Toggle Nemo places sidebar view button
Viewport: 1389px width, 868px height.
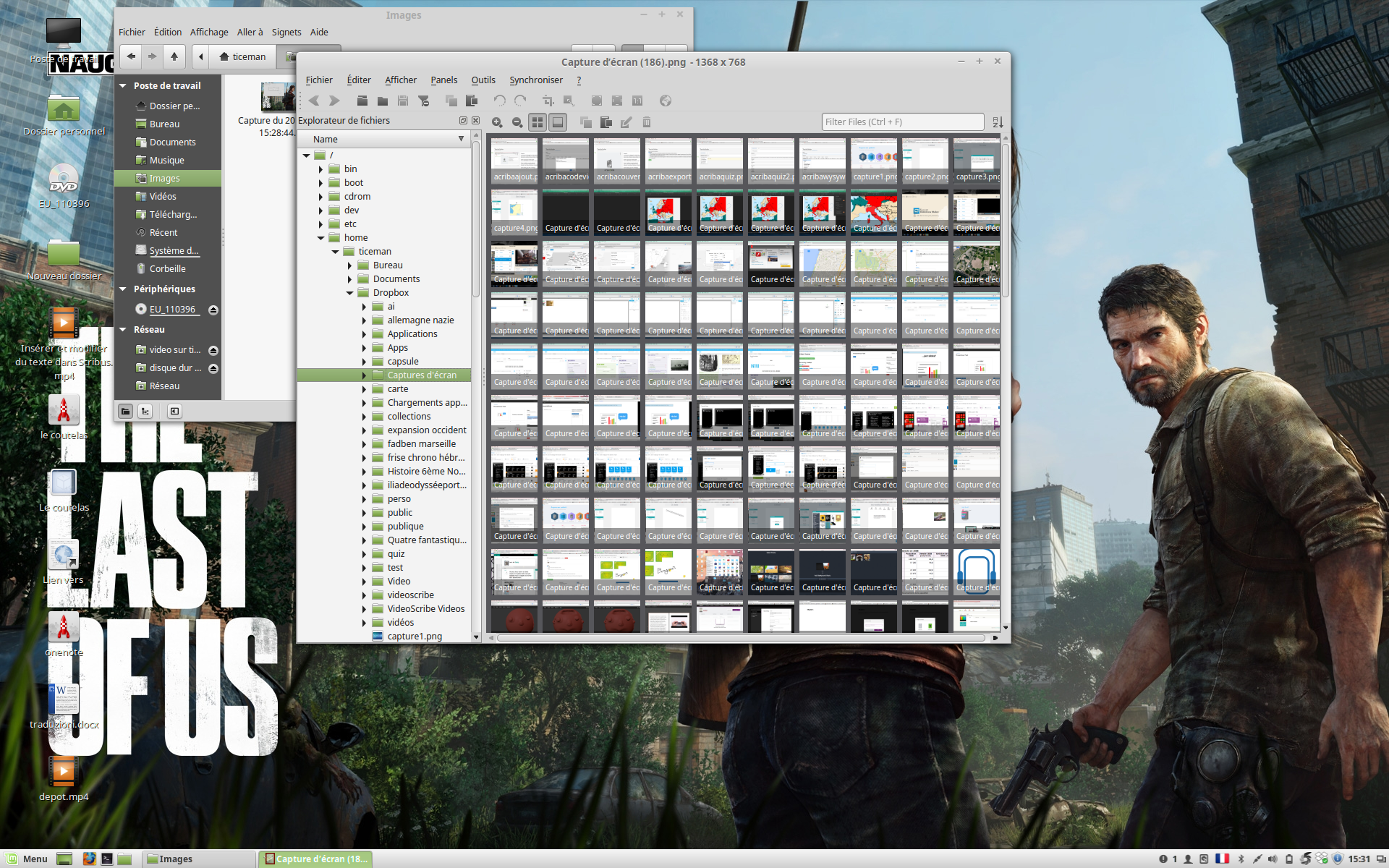126,411
